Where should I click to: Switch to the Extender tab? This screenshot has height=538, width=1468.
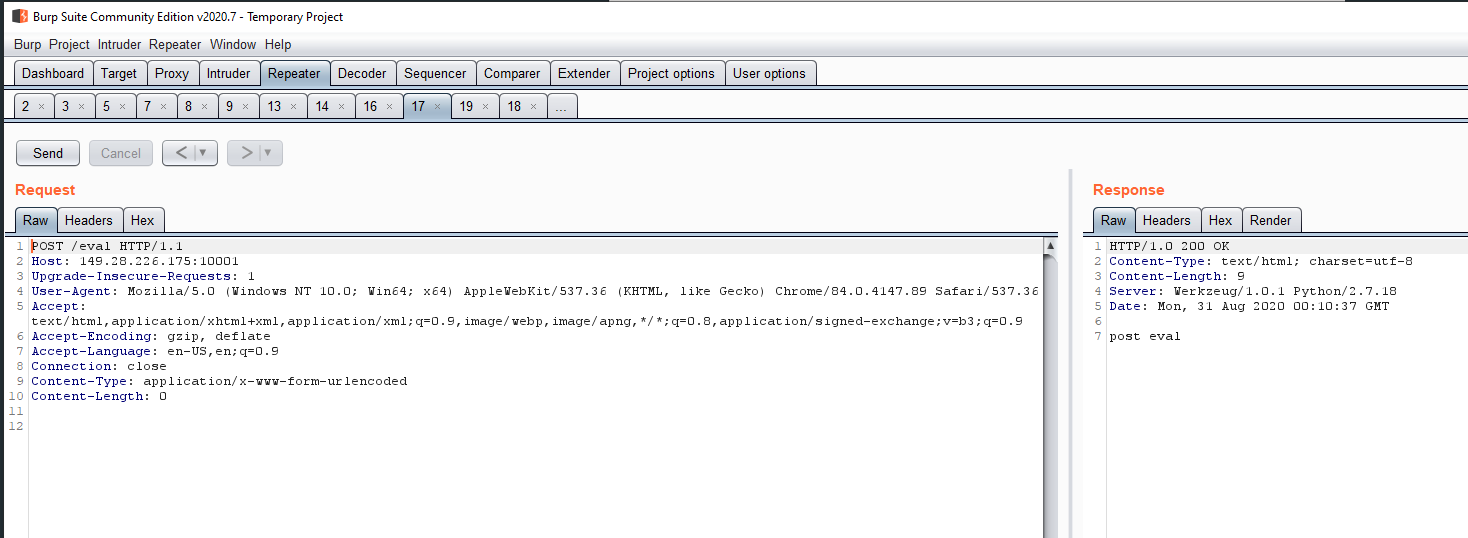pyautogui.click(x=584, y=73)
